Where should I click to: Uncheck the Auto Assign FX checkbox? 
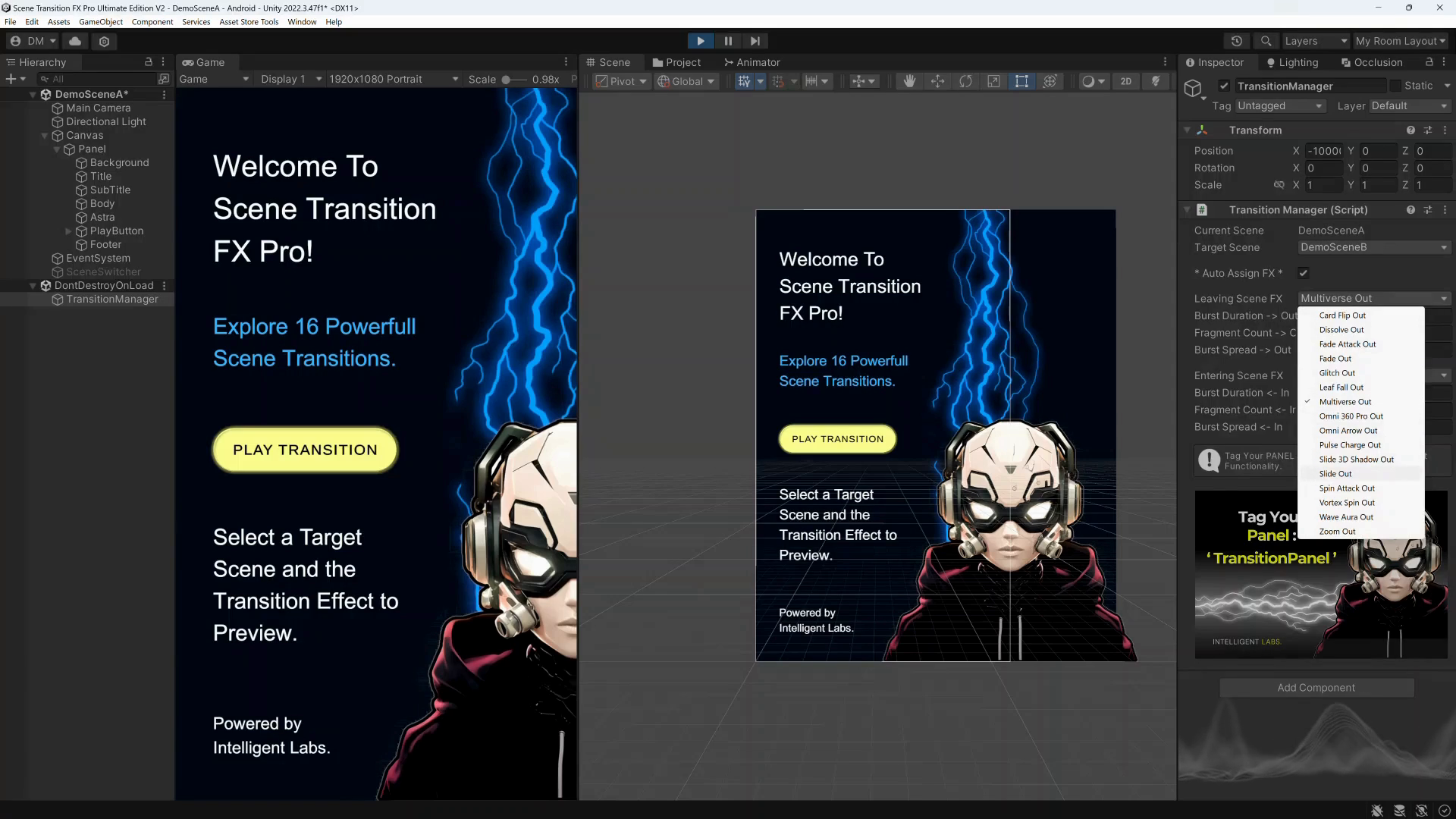[x=1304, y=273]
